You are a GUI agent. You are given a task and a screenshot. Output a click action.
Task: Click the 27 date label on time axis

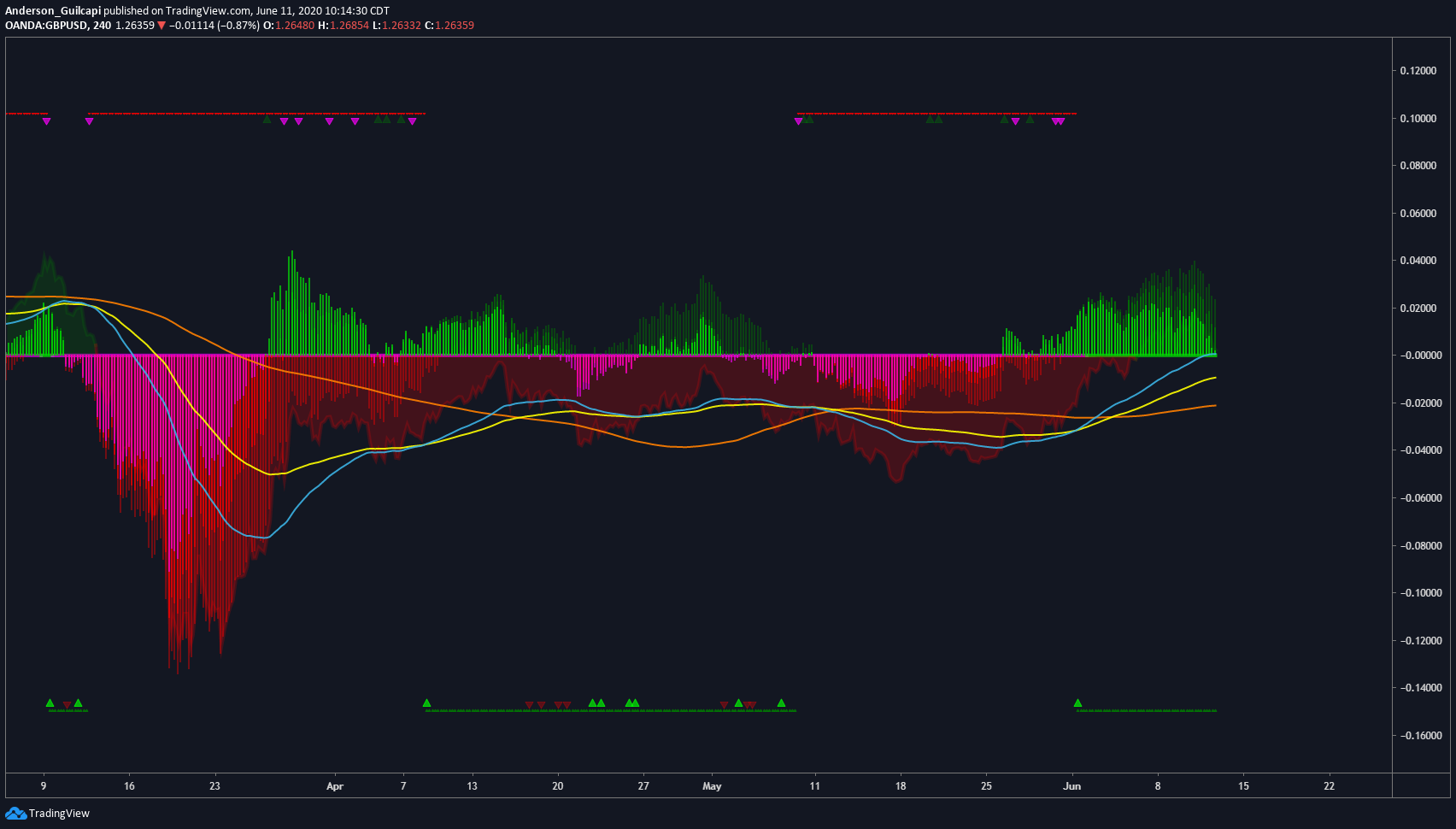643,786
